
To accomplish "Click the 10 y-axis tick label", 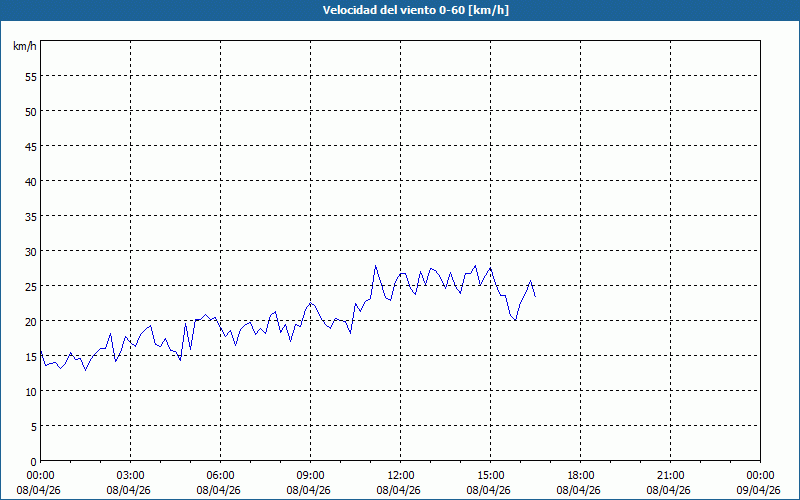I will 30,391.
